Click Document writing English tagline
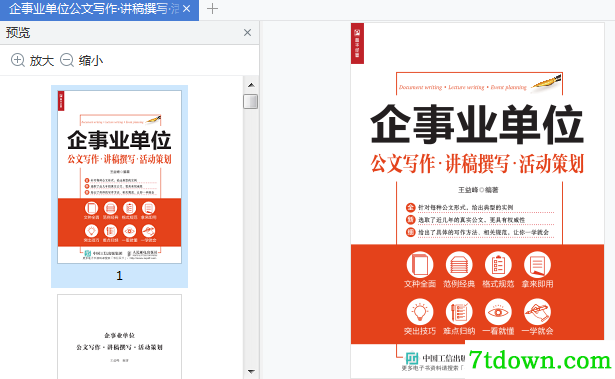Screen dimensions: 615x379 coord(462,87)
